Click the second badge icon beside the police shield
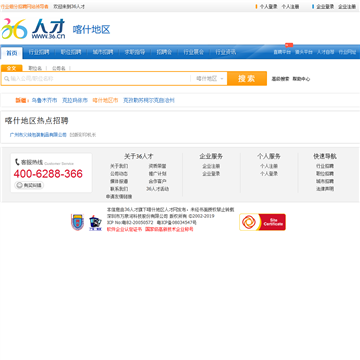Image resolution: width=360 pixels, height=360 pixels. pyautogui.click(x=95, y=223)
